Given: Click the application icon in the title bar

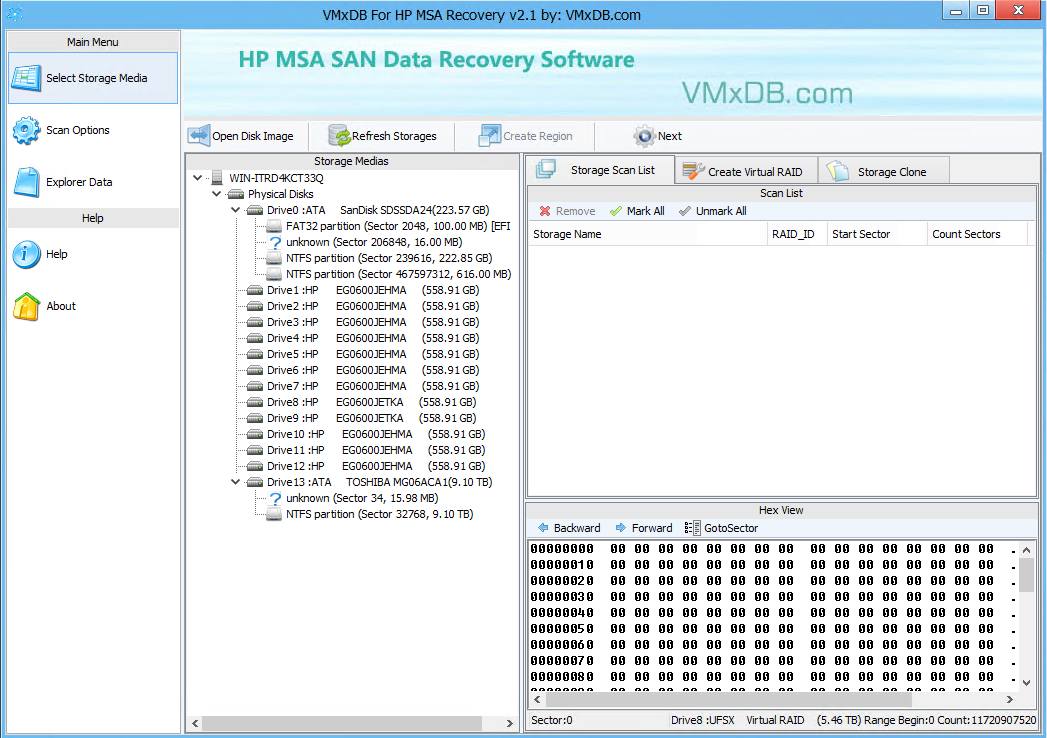Looking at the screenshot, I should [x=15, y=13].
